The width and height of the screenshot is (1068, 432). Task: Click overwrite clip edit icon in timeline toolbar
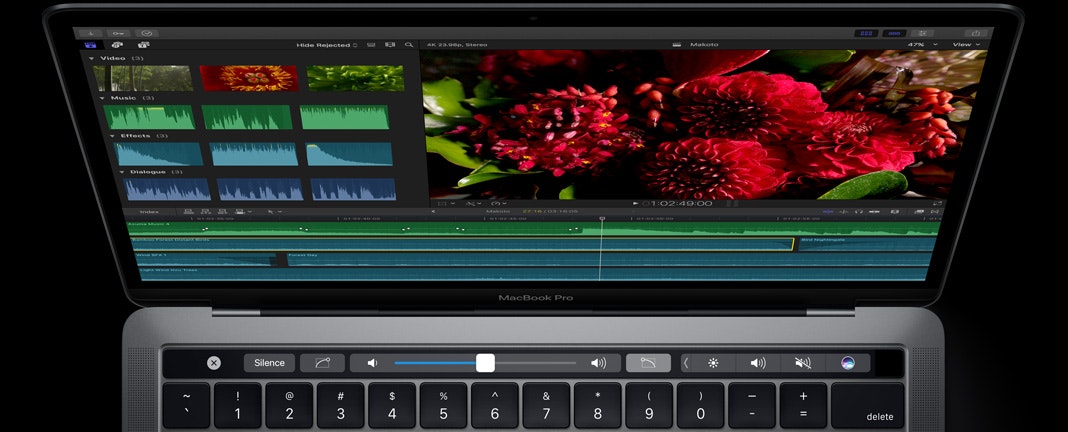(239, 212)
